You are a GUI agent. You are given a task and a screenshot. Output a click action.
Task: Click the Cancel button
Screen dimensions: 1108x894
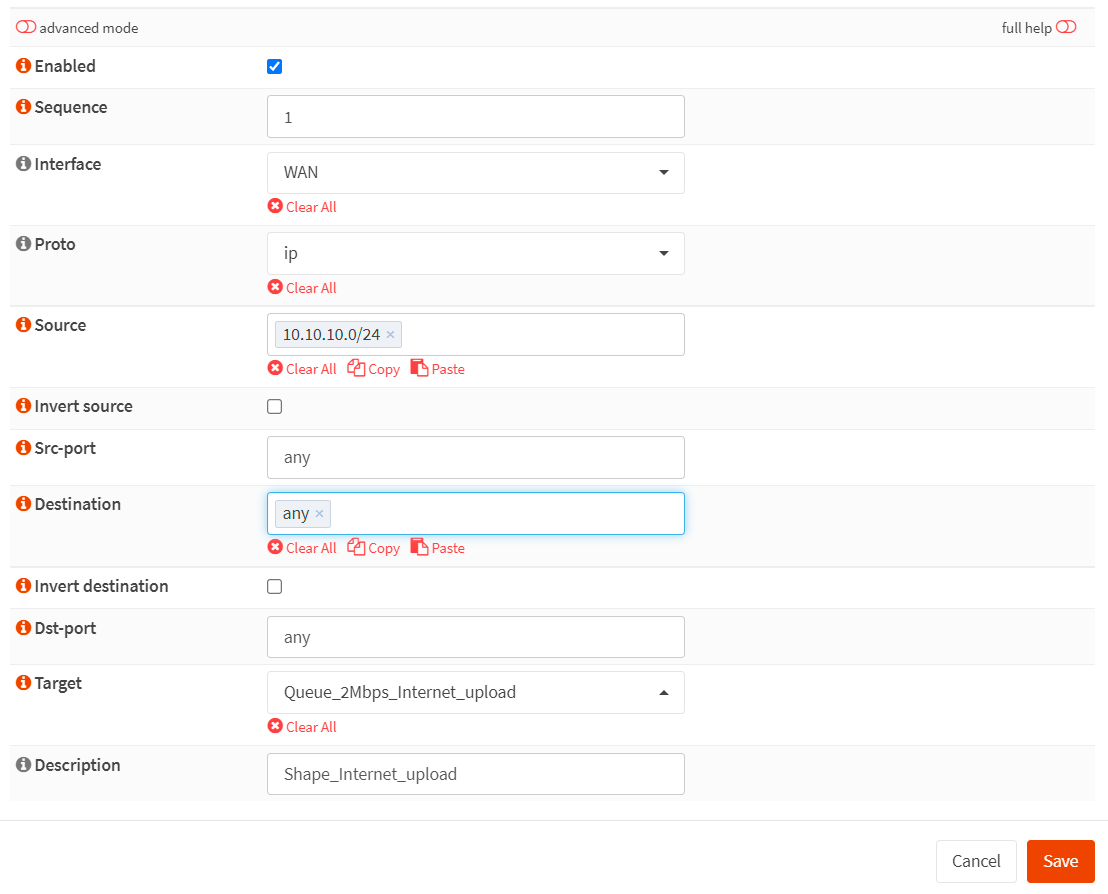point(975,861)
